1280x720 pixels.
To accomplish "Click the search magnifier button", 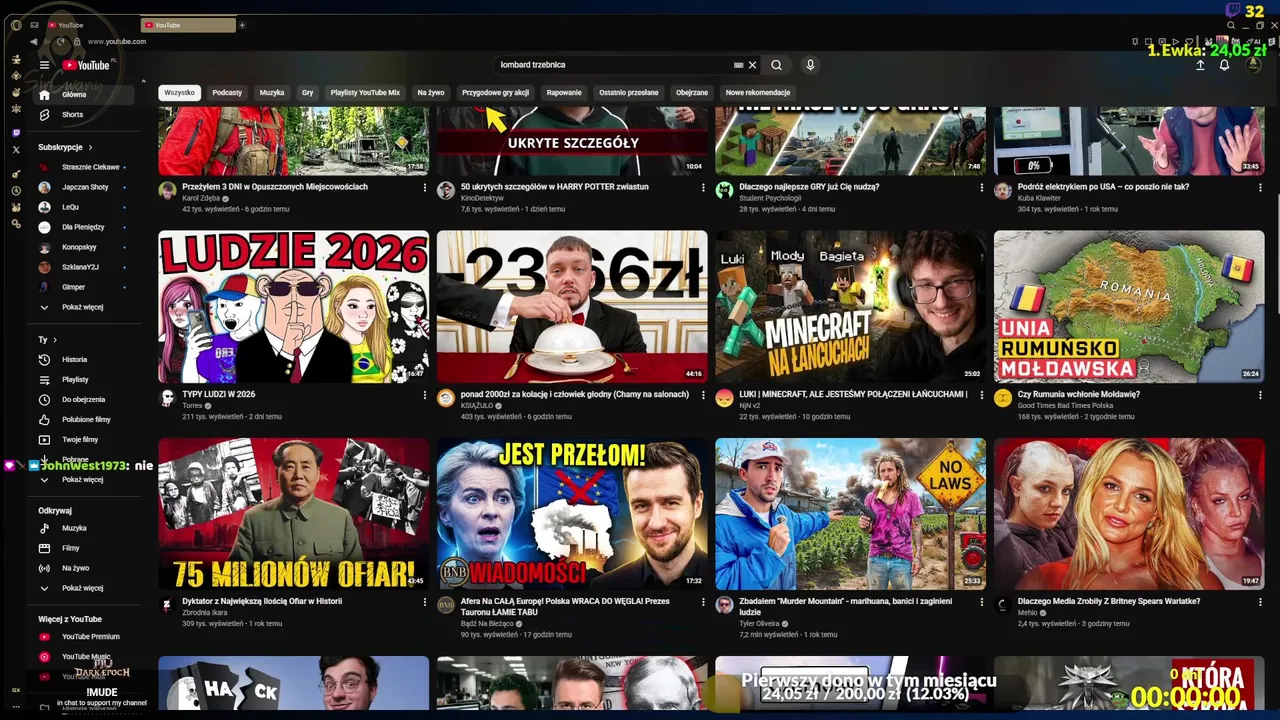I will tap(776, 65).
